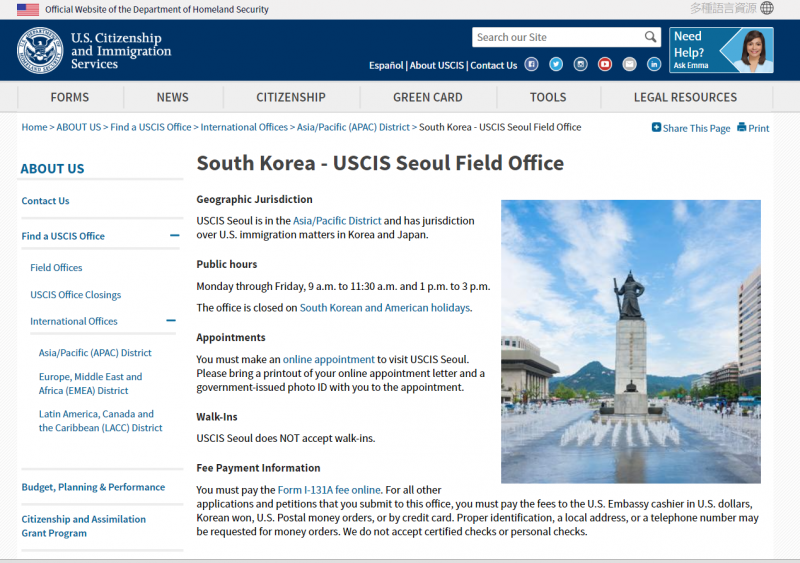Click the search magnifier icon

[x=650, y=37]
